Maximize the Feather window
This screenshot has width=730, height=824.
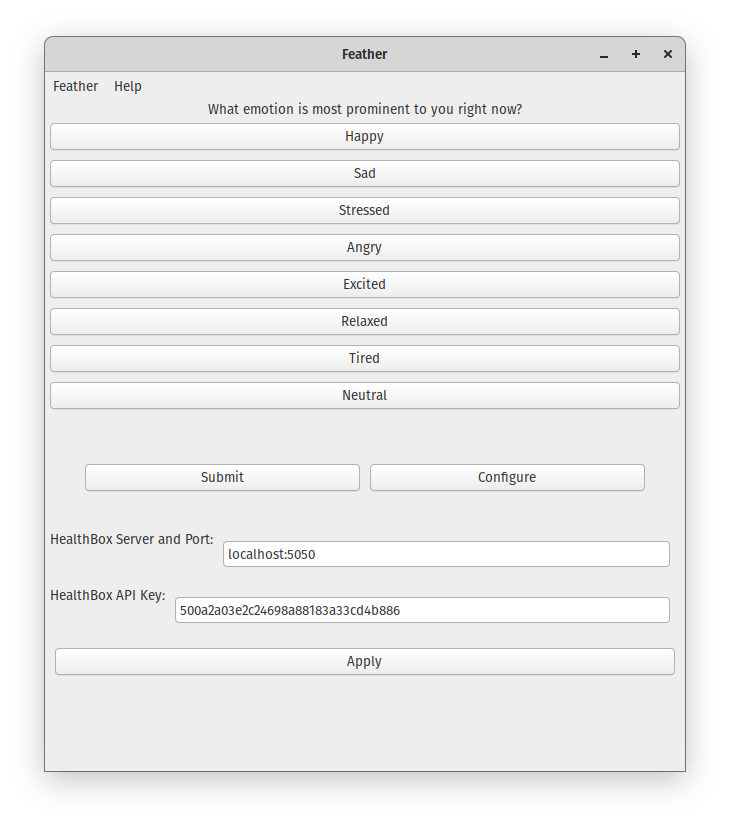(636, 55)
